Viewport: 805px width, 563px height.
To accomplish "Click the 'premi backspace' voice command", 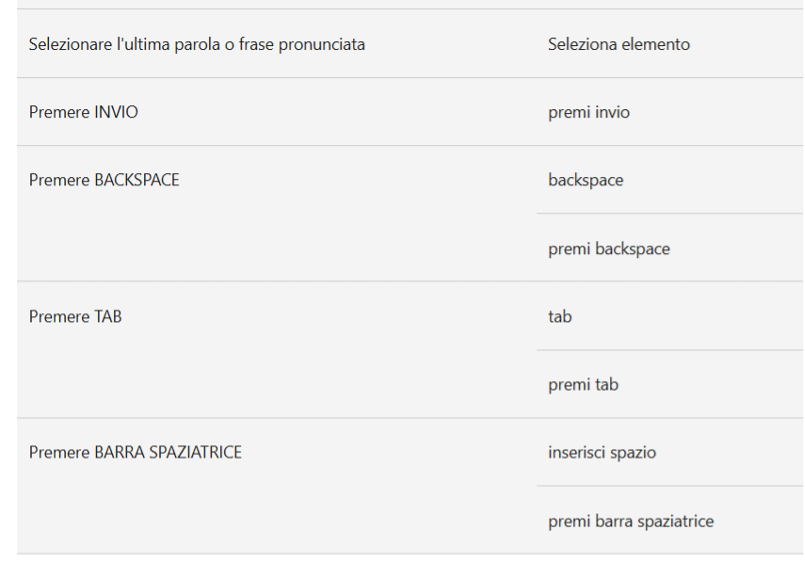I will 608,249.
